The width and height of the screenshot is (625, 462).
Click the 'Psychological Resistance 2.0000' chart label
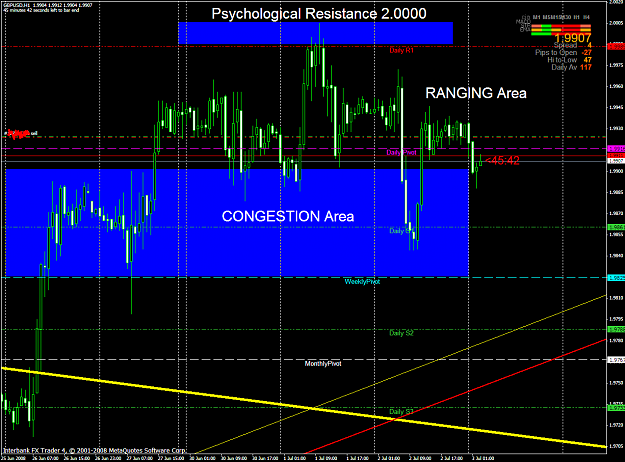click(319, 14)
